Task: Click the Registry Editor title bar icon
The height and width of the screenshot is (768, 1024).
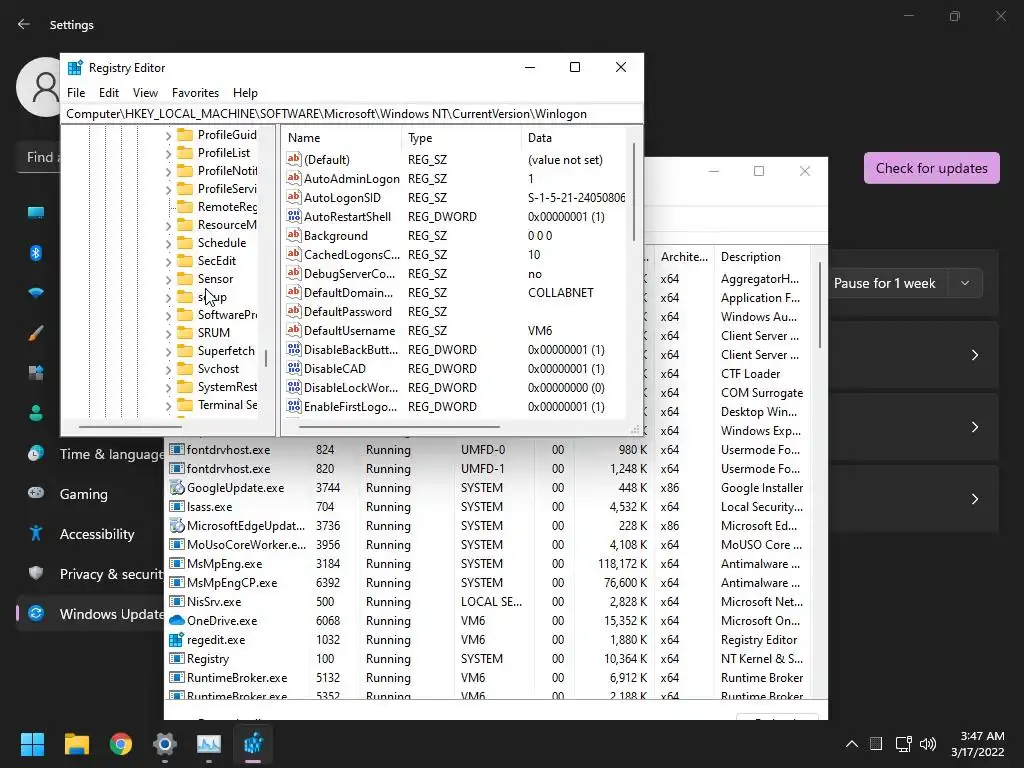Action: [75, 67]
